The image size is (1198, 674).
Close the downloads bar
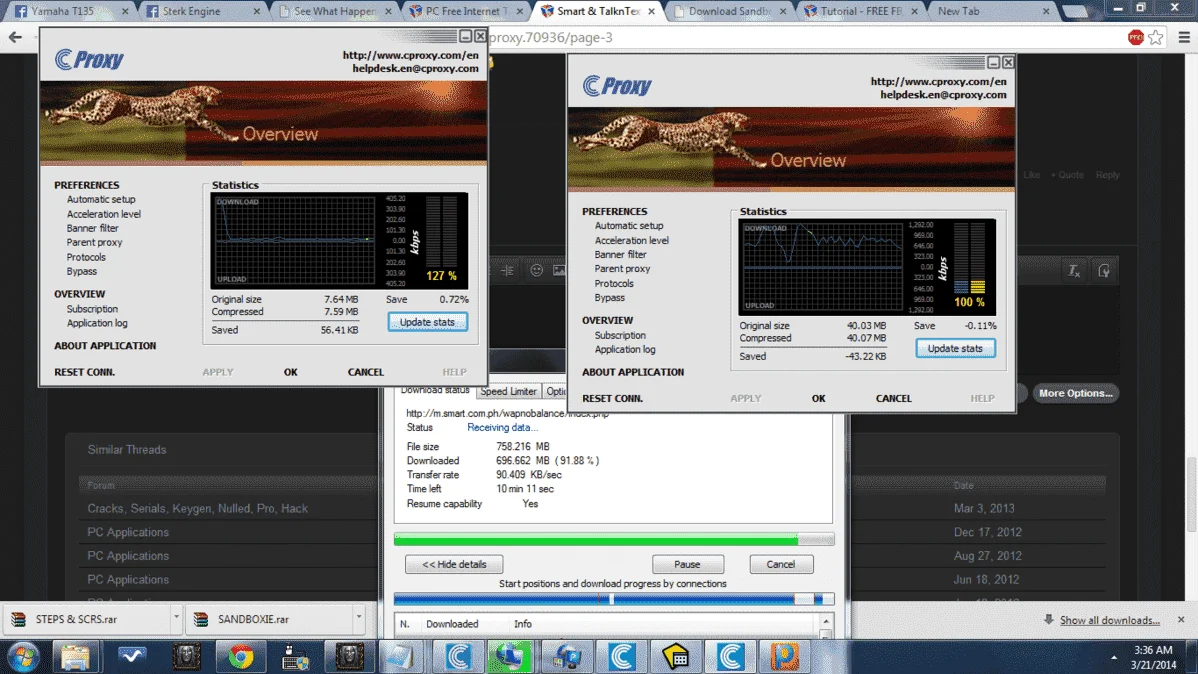point(1181,619)
